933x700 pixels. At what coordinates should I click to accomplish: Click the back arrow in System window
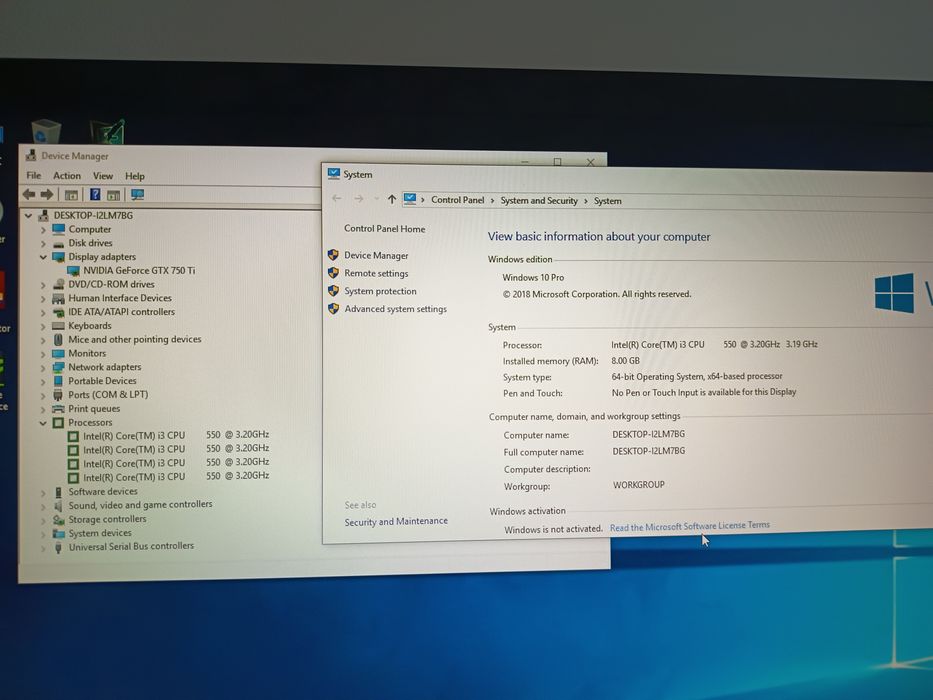pyautogui.click(x=337, y=198)
